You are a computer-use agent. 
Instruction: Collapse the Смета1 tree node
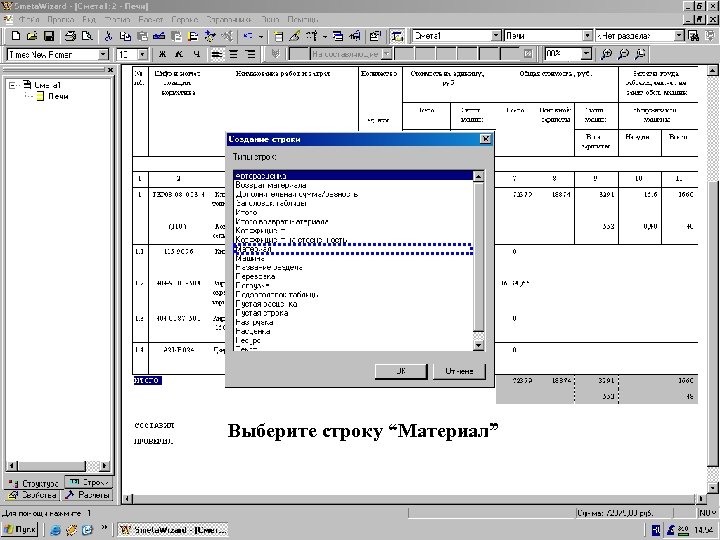click(13, 85)
